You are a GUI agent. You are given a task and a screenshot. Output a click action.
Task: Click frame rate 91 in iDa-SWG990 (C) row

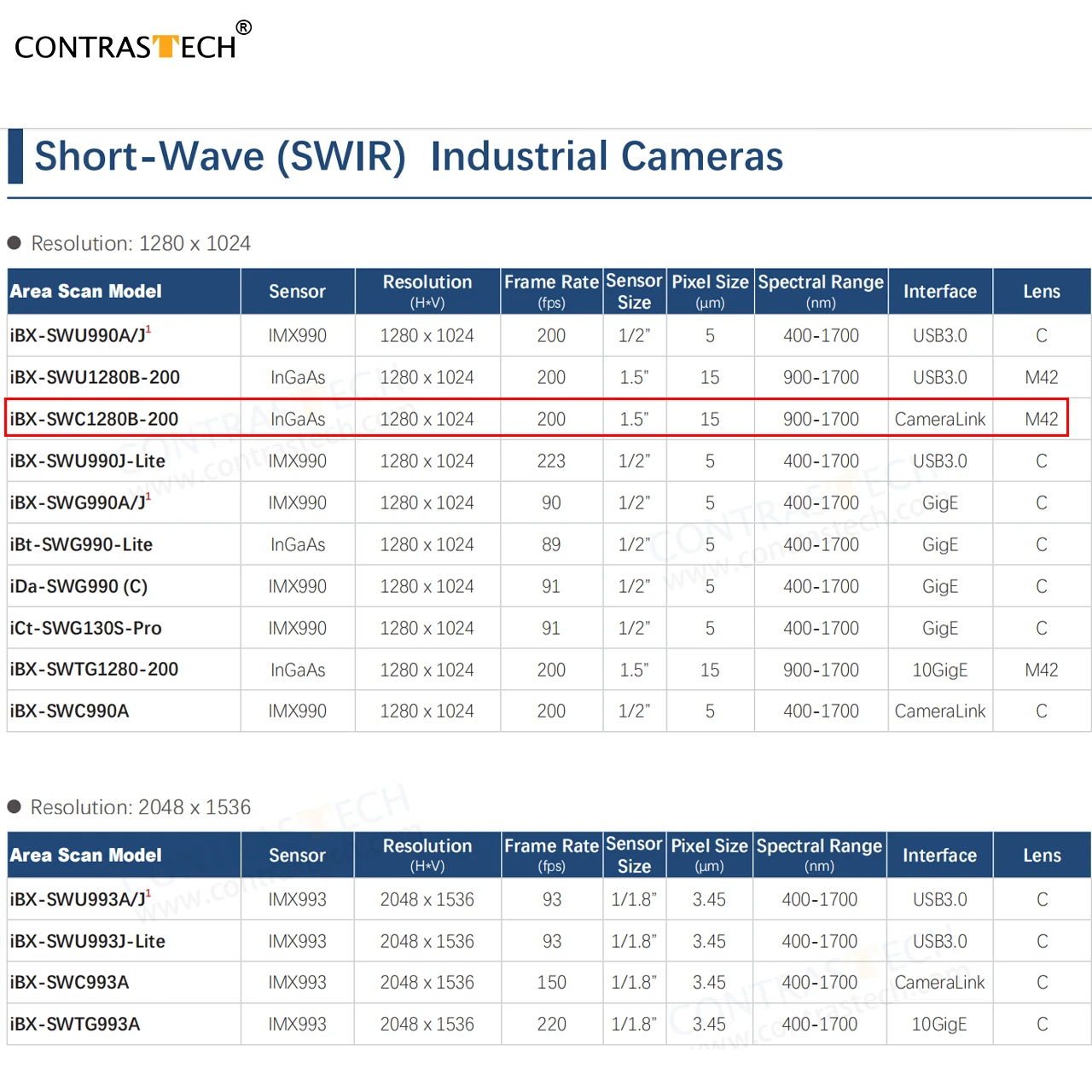551,586
